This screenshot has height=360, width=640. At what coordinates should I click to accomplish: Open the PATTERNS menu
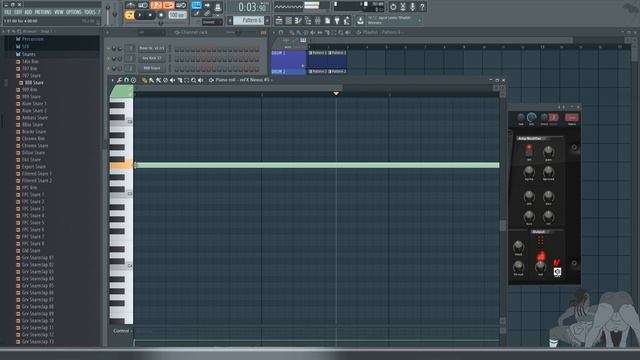(43, 12)
